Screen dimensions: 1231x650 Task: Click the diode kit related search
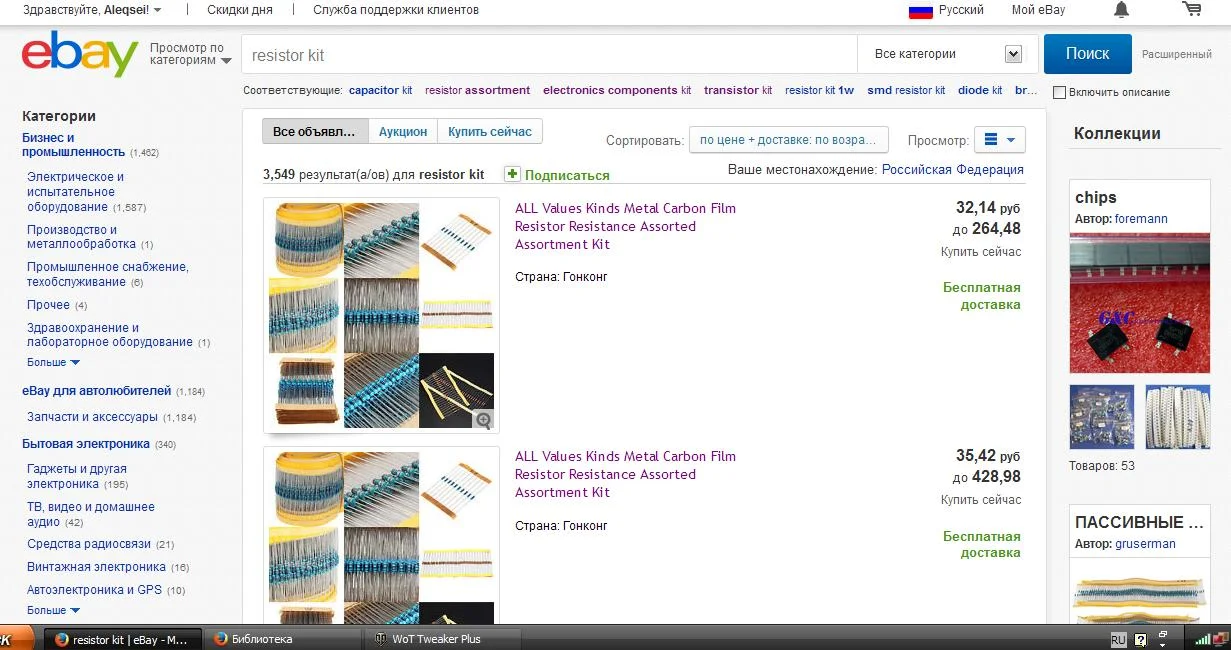click(980, 90)
